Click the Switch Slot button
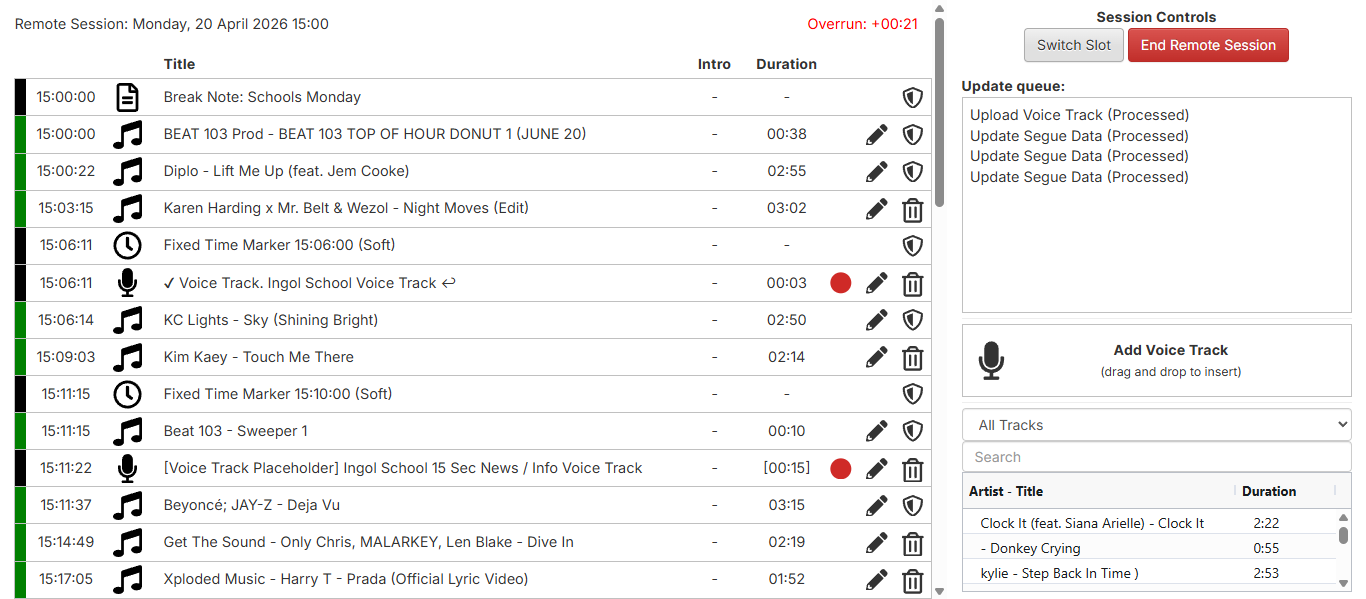Screen dimensions: 1366x599 pos(1073,45)
